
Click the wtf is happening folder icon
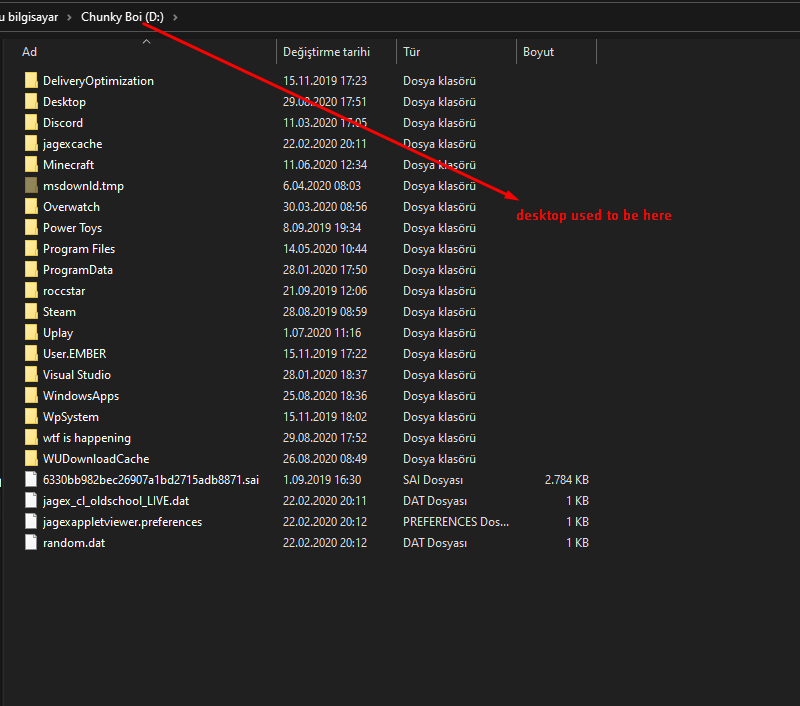coord(31,438)
